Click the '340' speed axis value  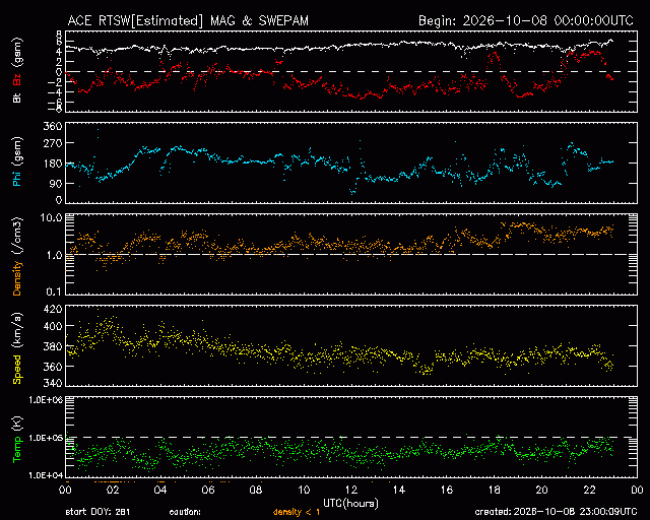(52, 383)
